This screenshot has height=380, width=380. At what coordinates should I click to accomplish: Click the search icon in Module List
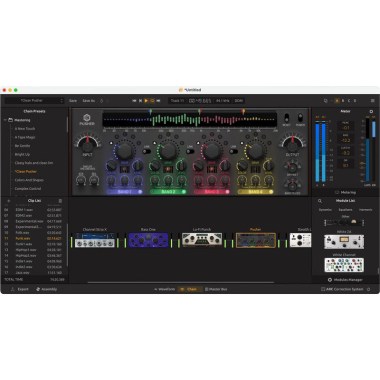coord(320,201)
